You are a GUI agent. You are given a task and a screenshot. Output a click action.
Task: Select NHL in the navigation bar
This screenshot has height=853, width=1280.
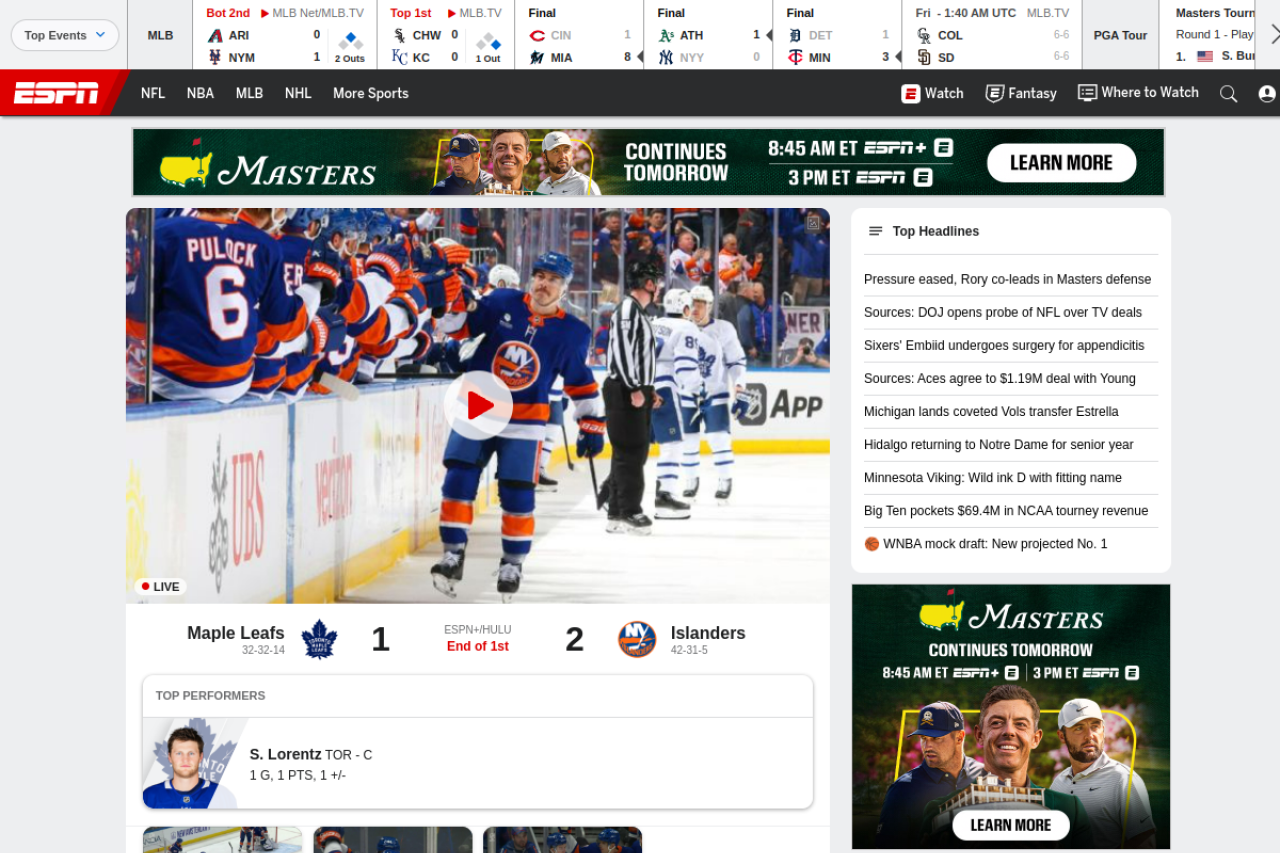[298, 93]
